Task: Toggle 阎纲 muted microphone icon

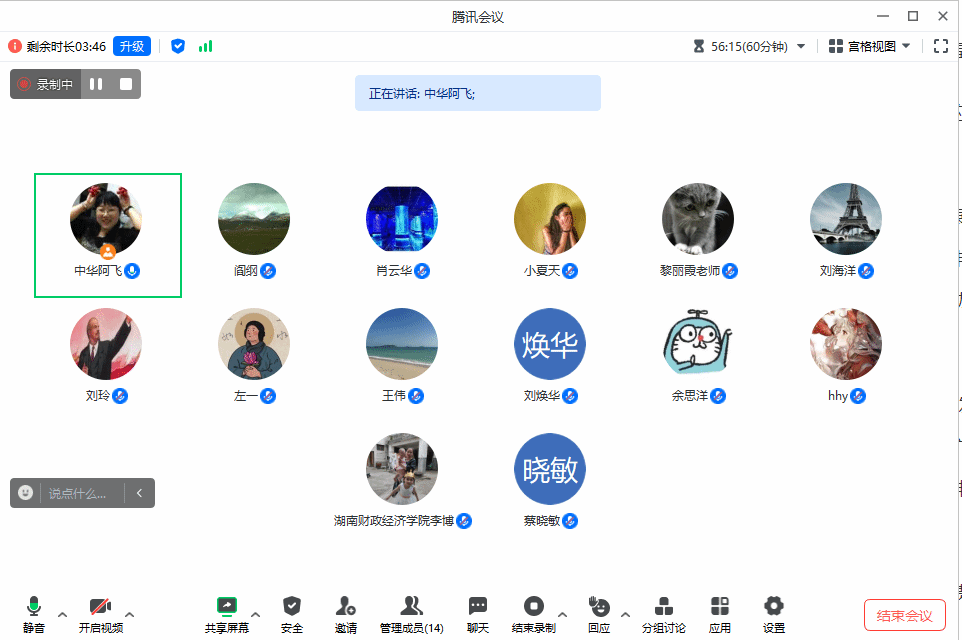Action: pos(268,271)
